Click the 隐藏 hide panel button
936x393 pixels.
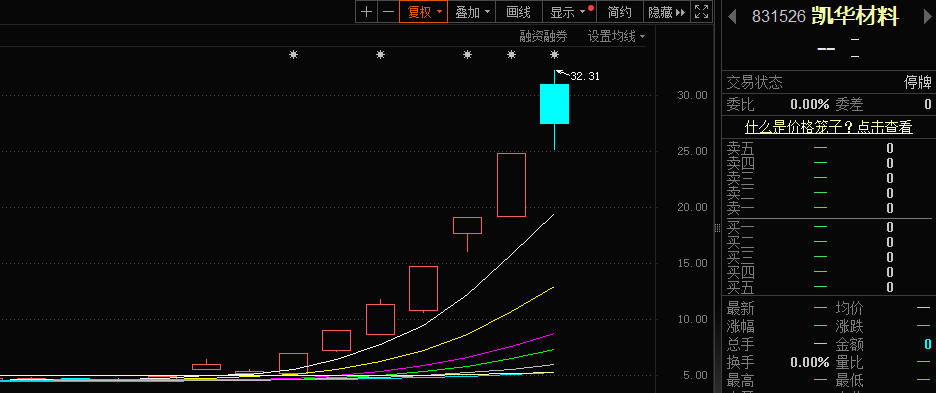[667, 12]
